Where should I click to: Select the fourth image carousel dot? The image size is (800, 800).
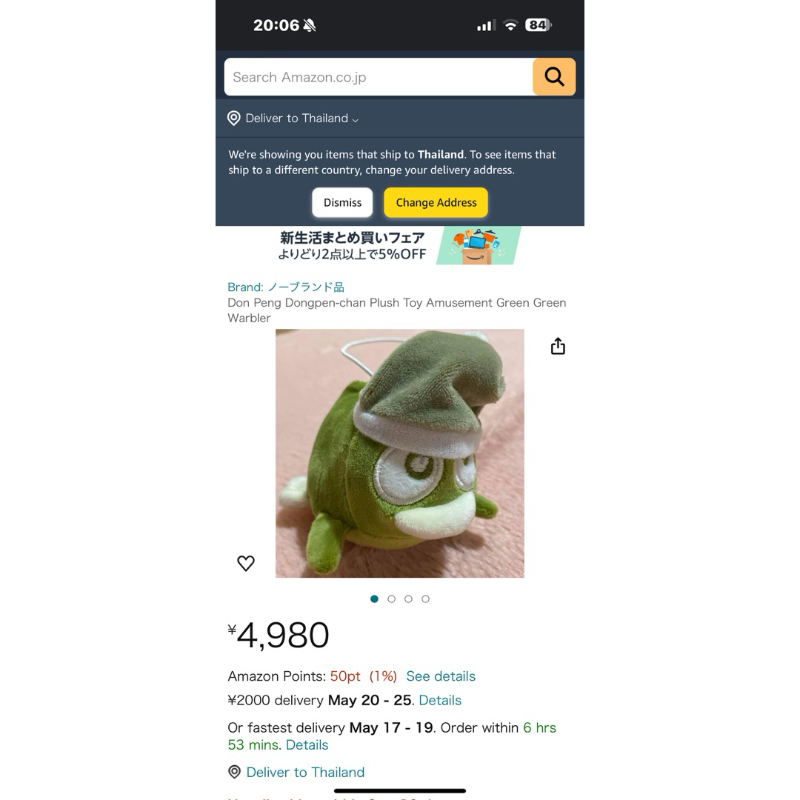point(426,599)
